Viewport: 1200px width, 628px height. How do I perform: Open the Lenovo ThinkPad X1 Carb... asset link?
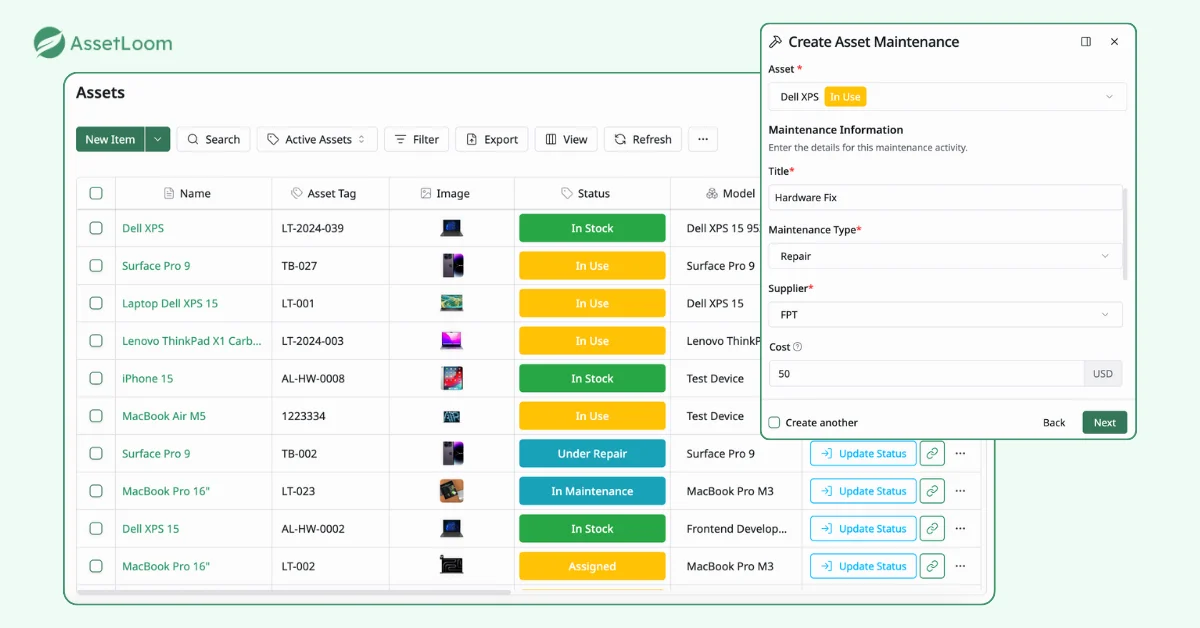tap(192, 341)
